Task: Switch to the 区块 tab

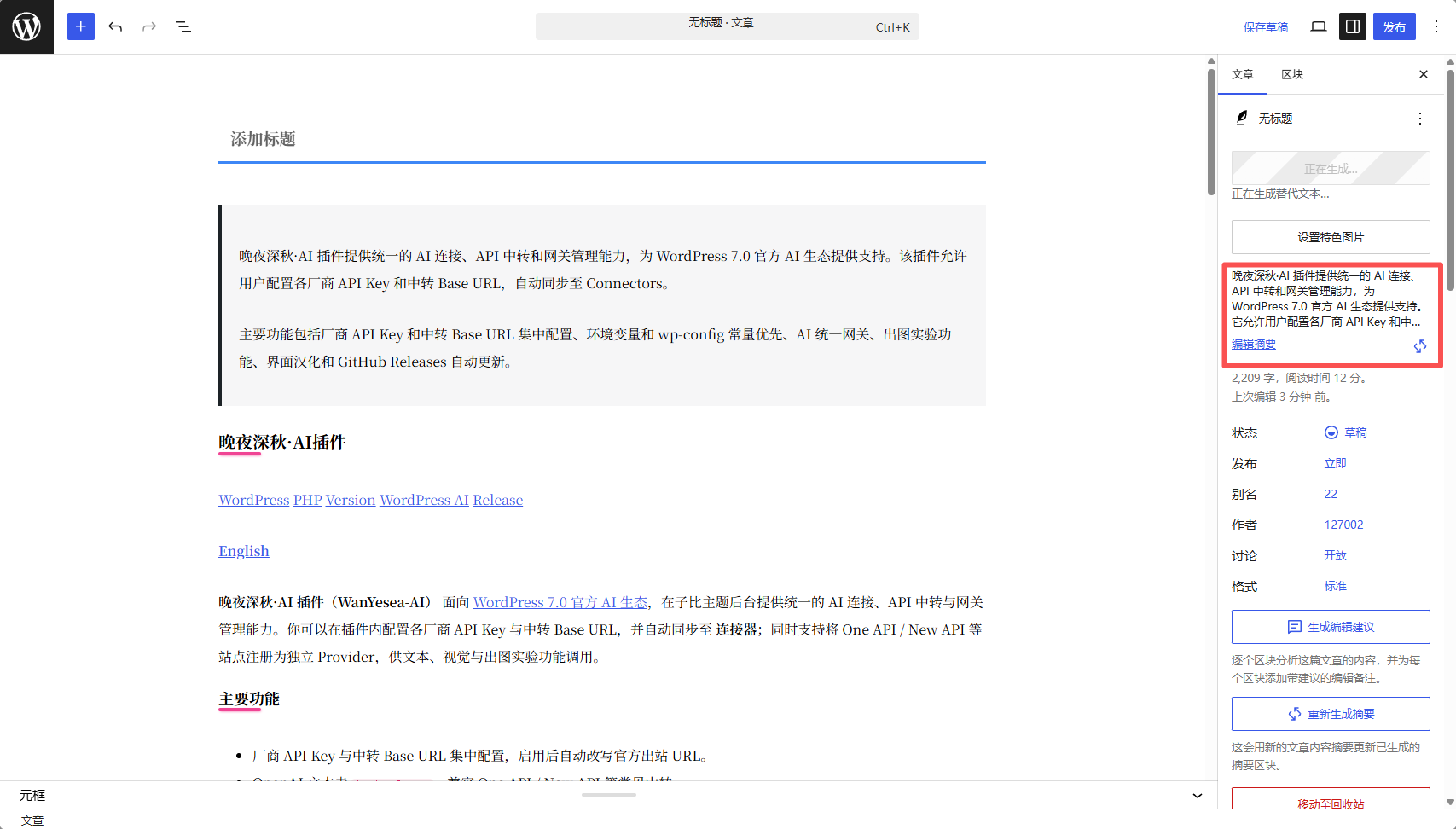Action: point(1292,74)
